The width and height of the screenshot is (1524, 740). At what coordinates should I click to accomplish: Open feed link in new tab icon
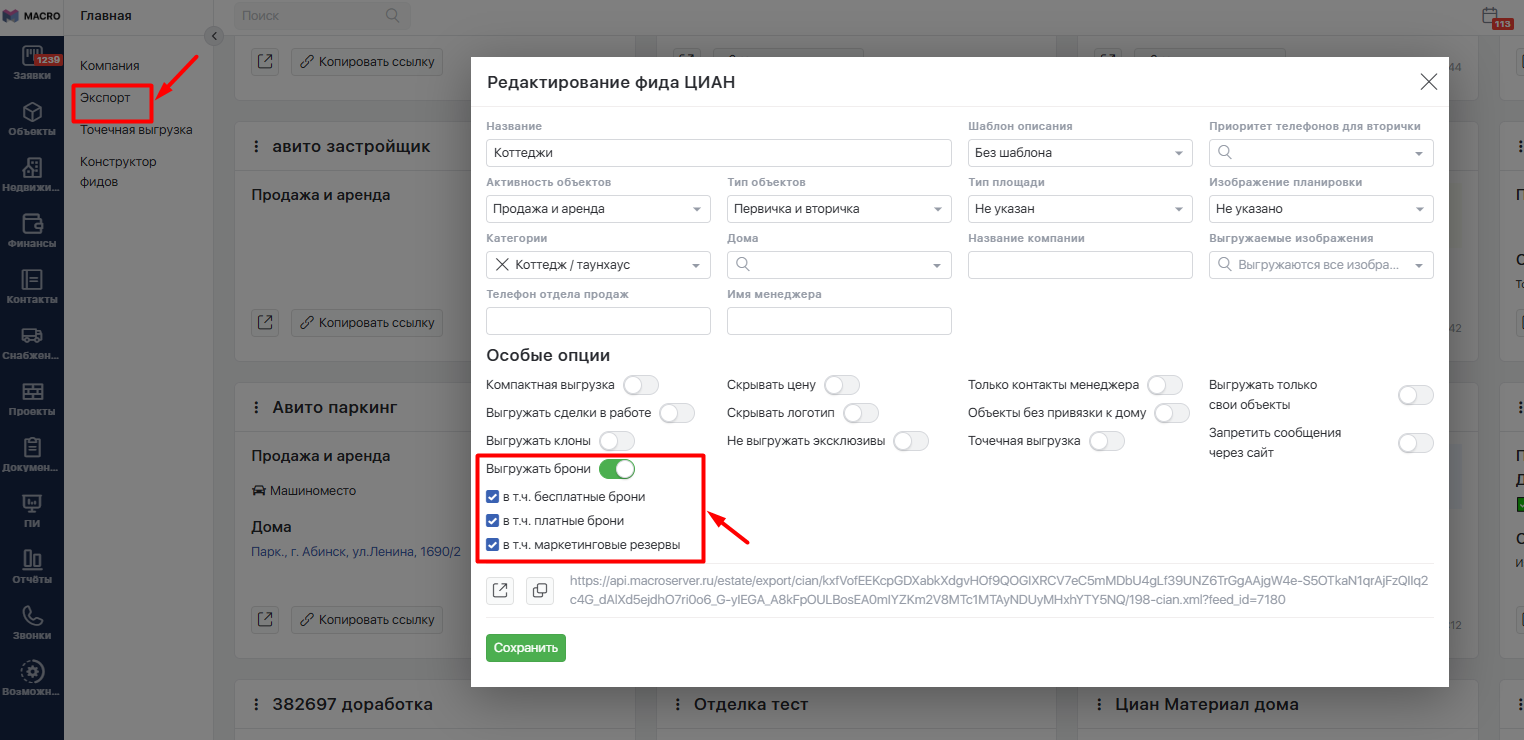coord(500,591)
